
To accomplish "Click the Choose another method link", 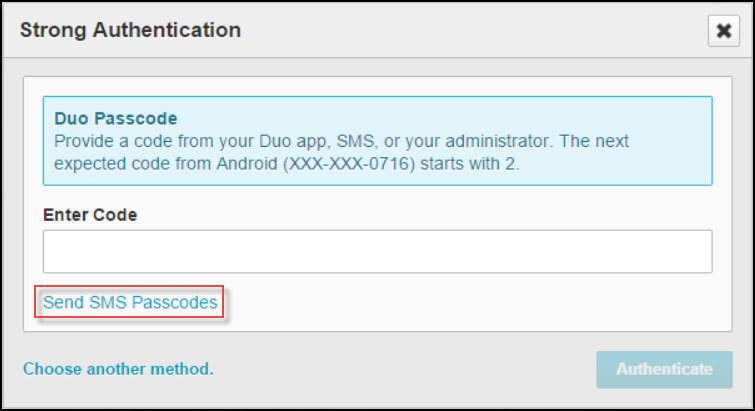I will tap(118, 369).
